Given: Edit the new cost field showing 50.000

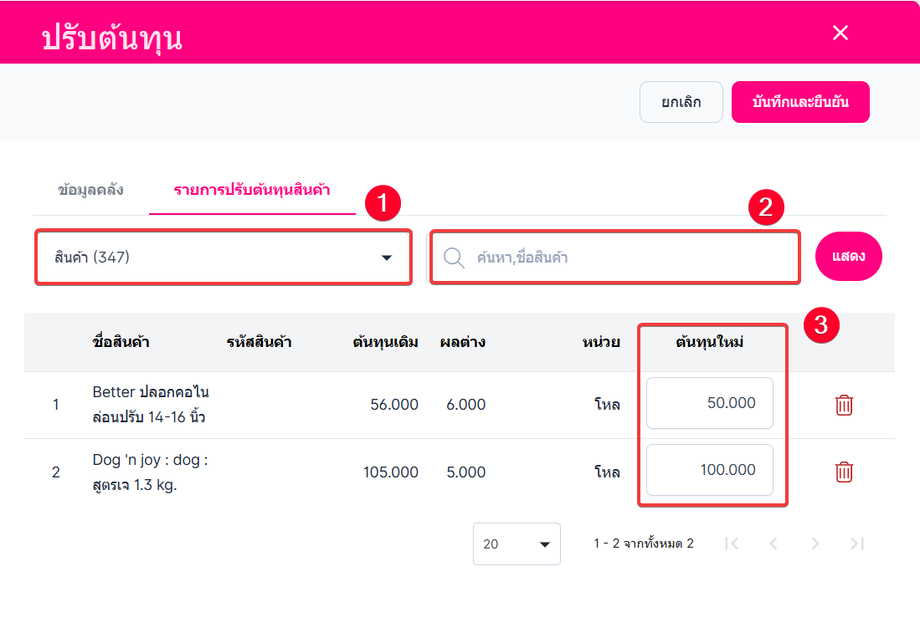Looking at the screenshot, I should coord(710,403).
